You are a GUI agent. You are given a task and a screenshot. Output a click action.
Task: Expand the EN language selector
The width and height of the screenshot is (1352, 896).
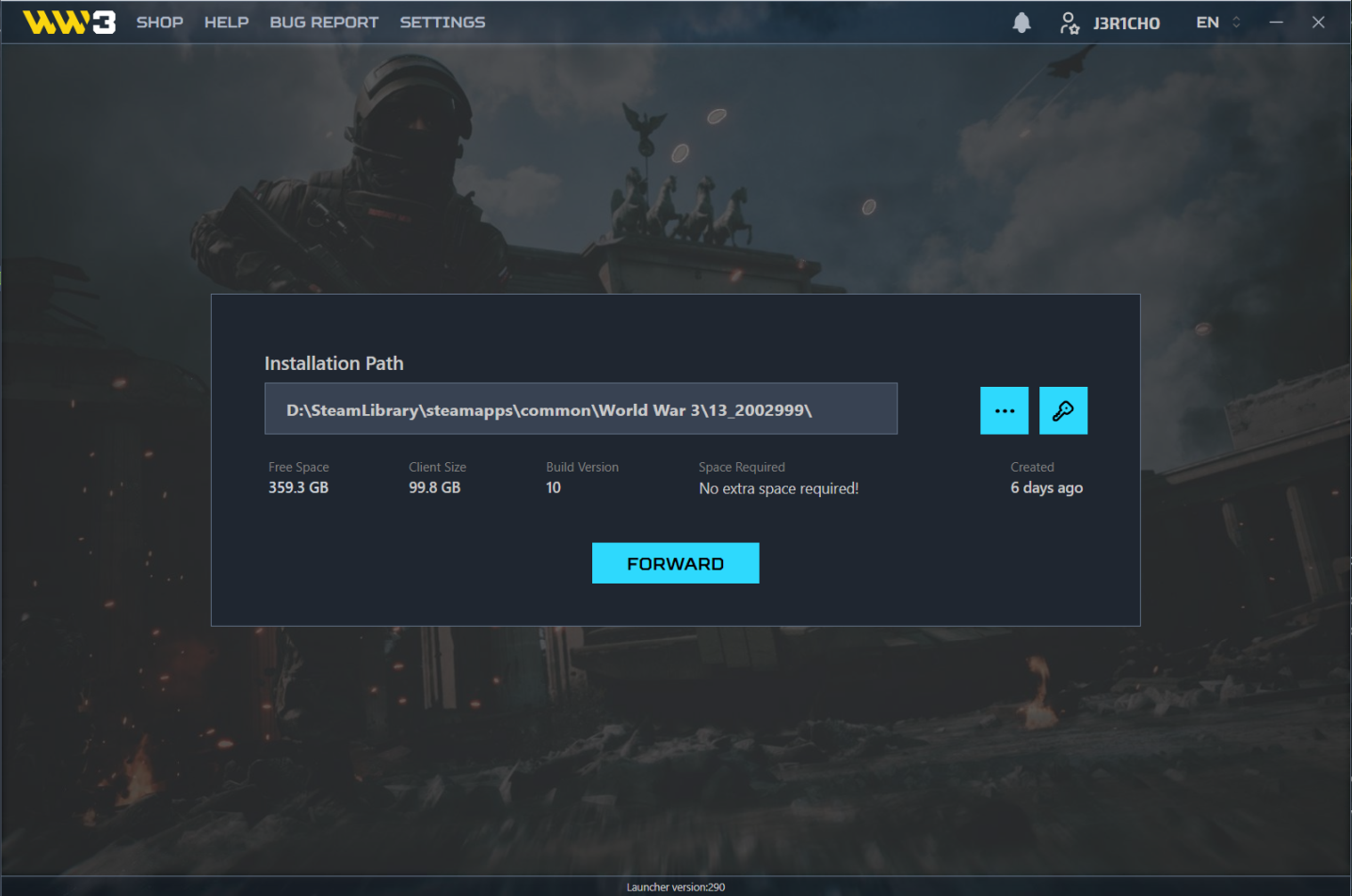coord(1207,23)
